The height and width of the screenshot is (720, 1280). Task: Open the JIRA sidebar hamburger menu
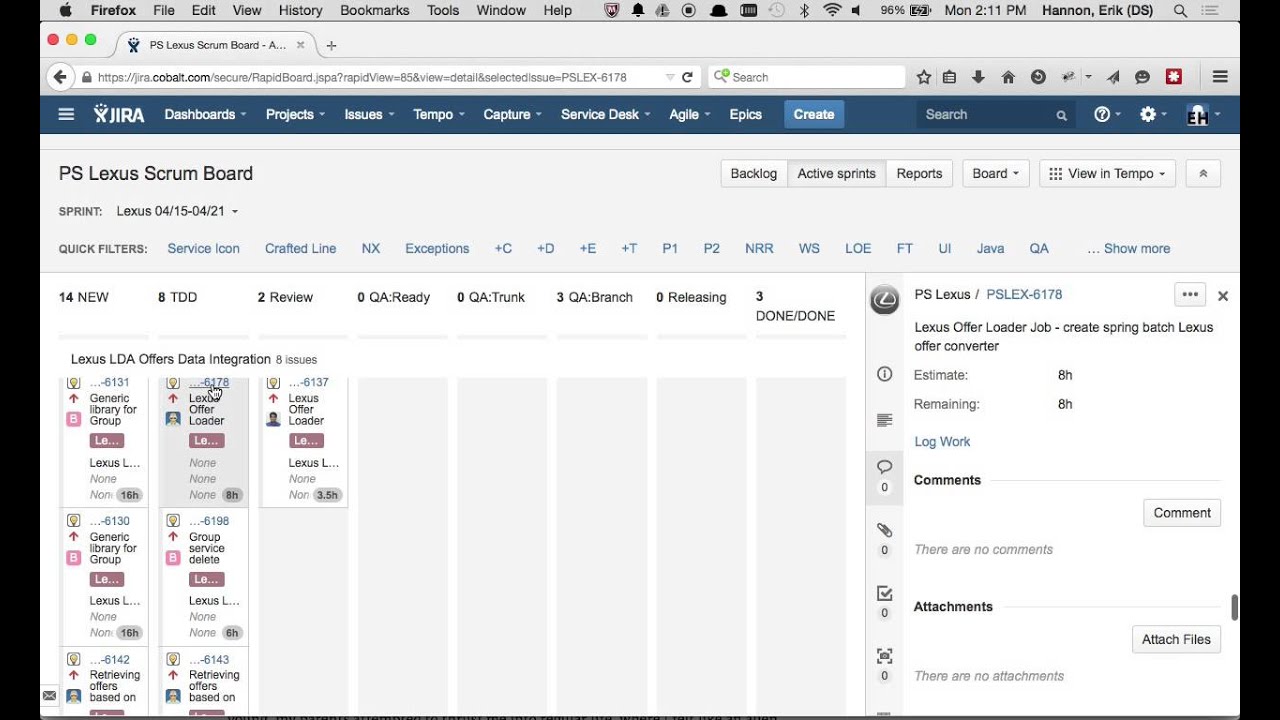(x=66, y=114)
